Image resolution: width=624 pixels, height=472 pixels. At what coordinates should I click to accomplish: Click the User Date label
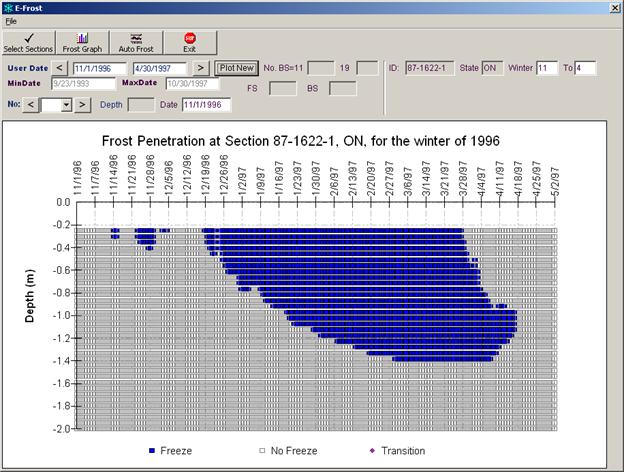click(27, 68)
